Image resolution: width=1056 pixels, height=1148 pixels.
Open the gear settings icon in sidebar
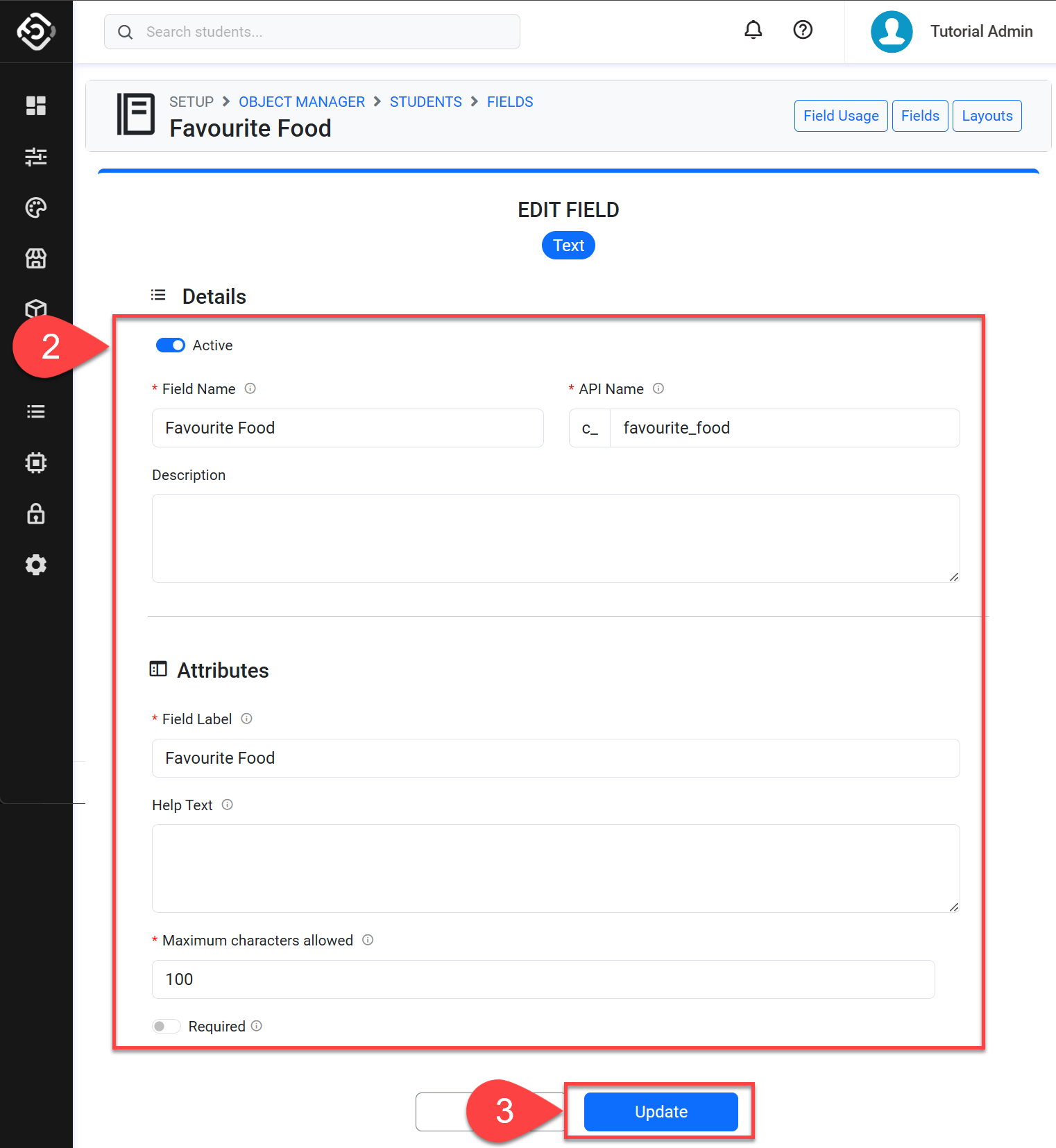click(36, 565)
